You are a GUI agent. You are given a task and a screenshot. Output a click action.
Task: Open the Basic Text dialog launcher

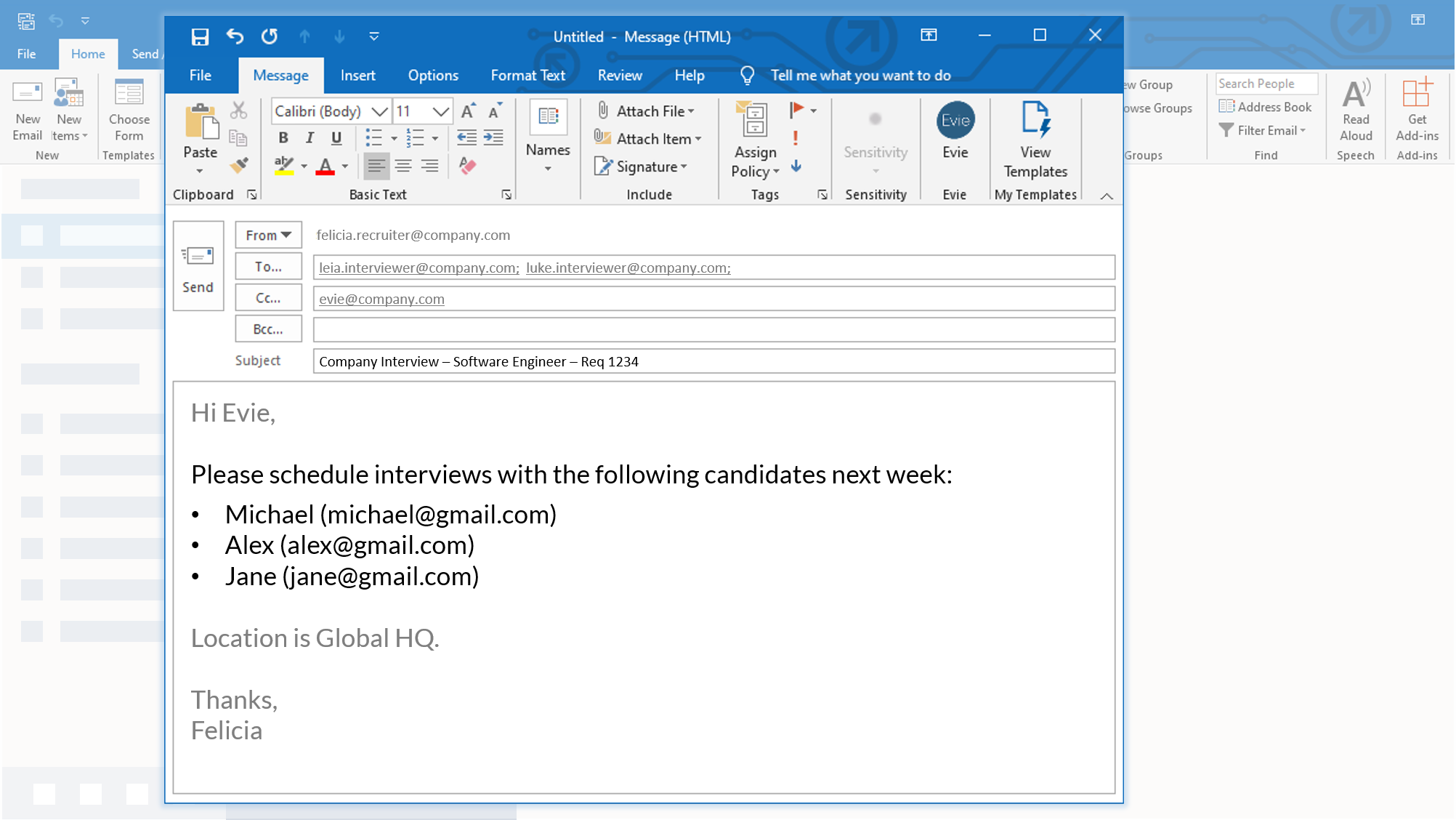pos(506,195)
